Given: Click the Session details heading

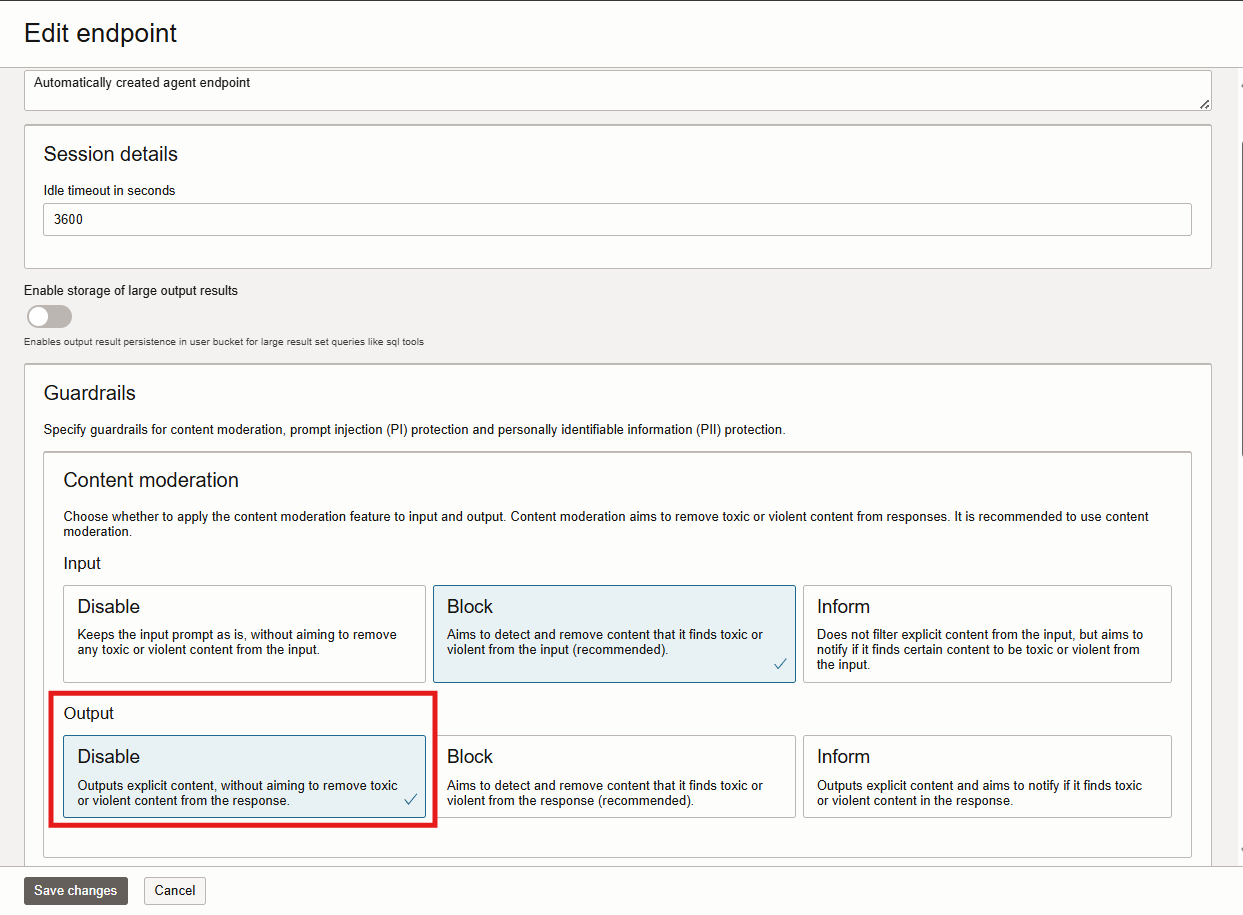Looking at the screenshot, I should pyautogui.click(x=111, y=154).
